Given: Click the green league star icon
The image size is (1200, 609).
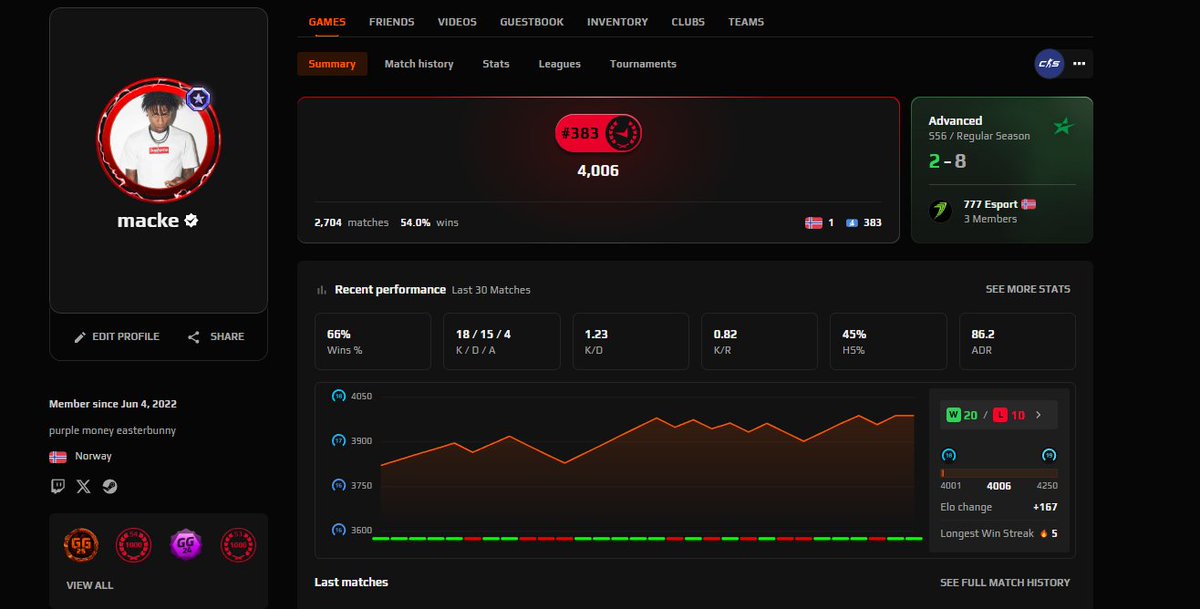Looking at the screenshot, I should point(1062,127).
